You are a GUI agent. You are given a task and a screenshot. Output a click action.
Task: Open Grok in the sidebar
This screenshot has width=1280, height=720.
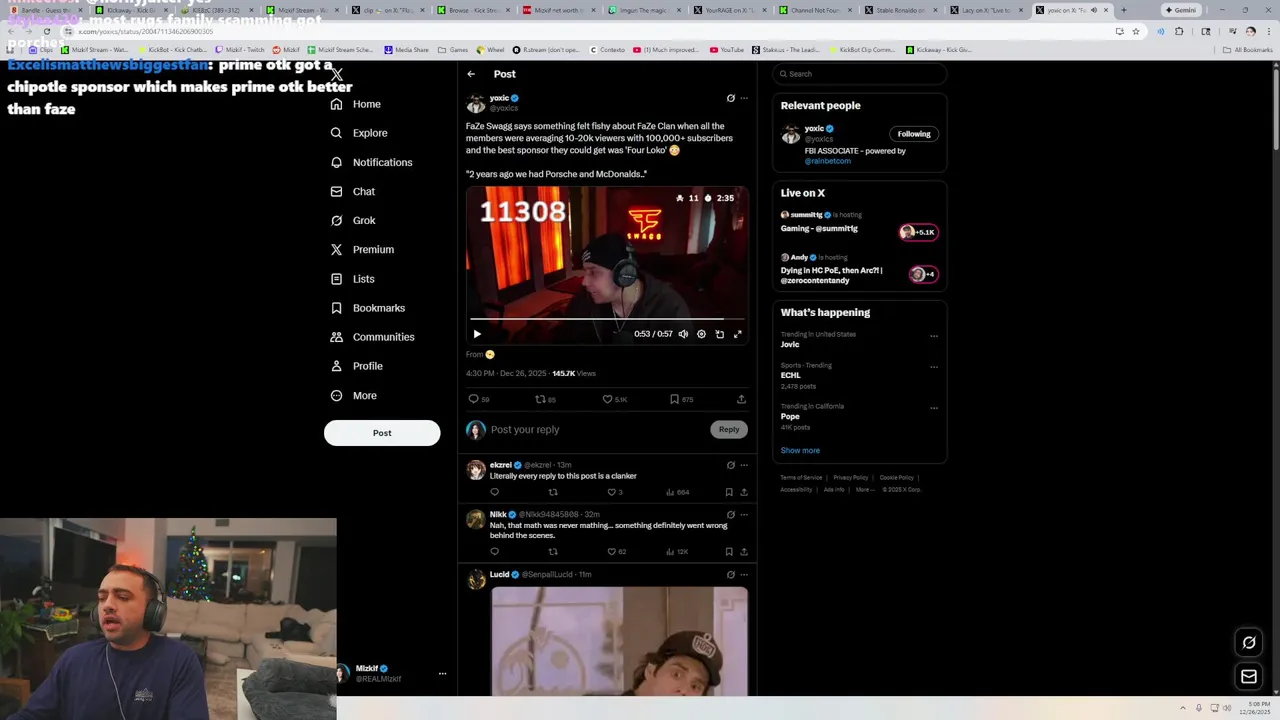(353, 220)
